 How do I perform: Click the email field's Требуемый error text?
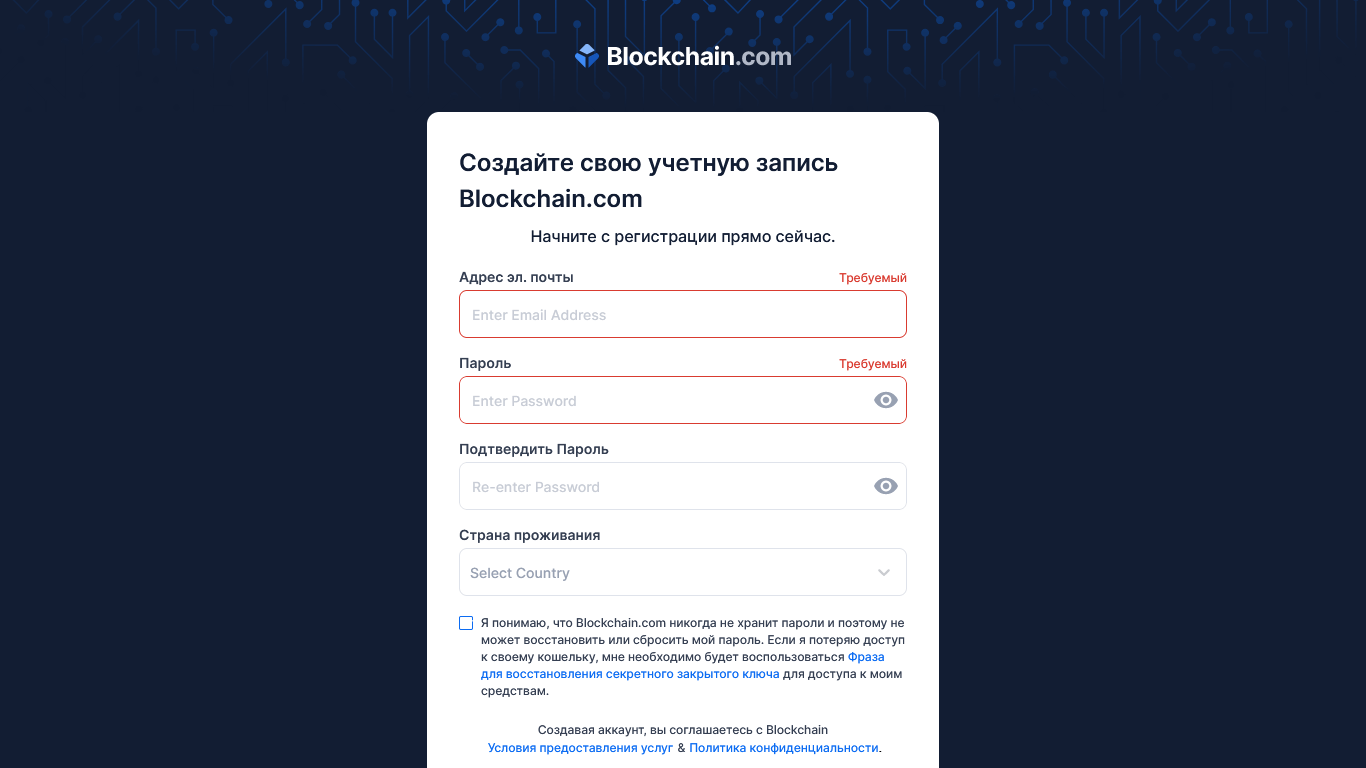point(872,278)
